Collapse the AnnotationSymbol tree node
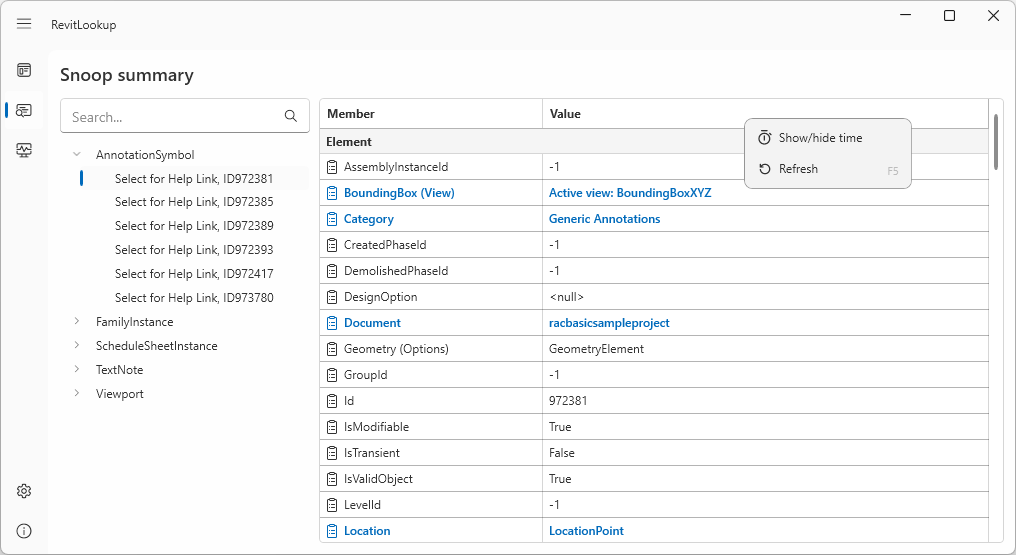 click(x=76, y=154)
